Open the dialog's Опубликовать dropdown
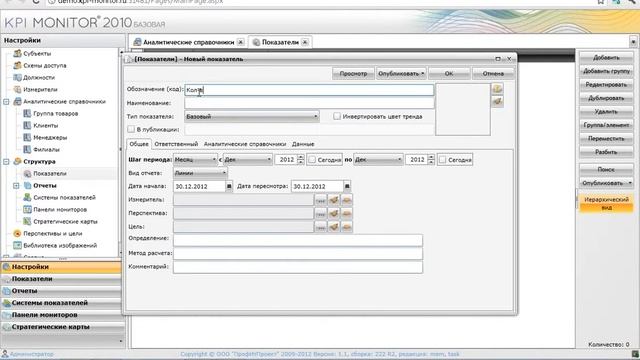Viewport: 640px width, 360px height. pos(401,74)
